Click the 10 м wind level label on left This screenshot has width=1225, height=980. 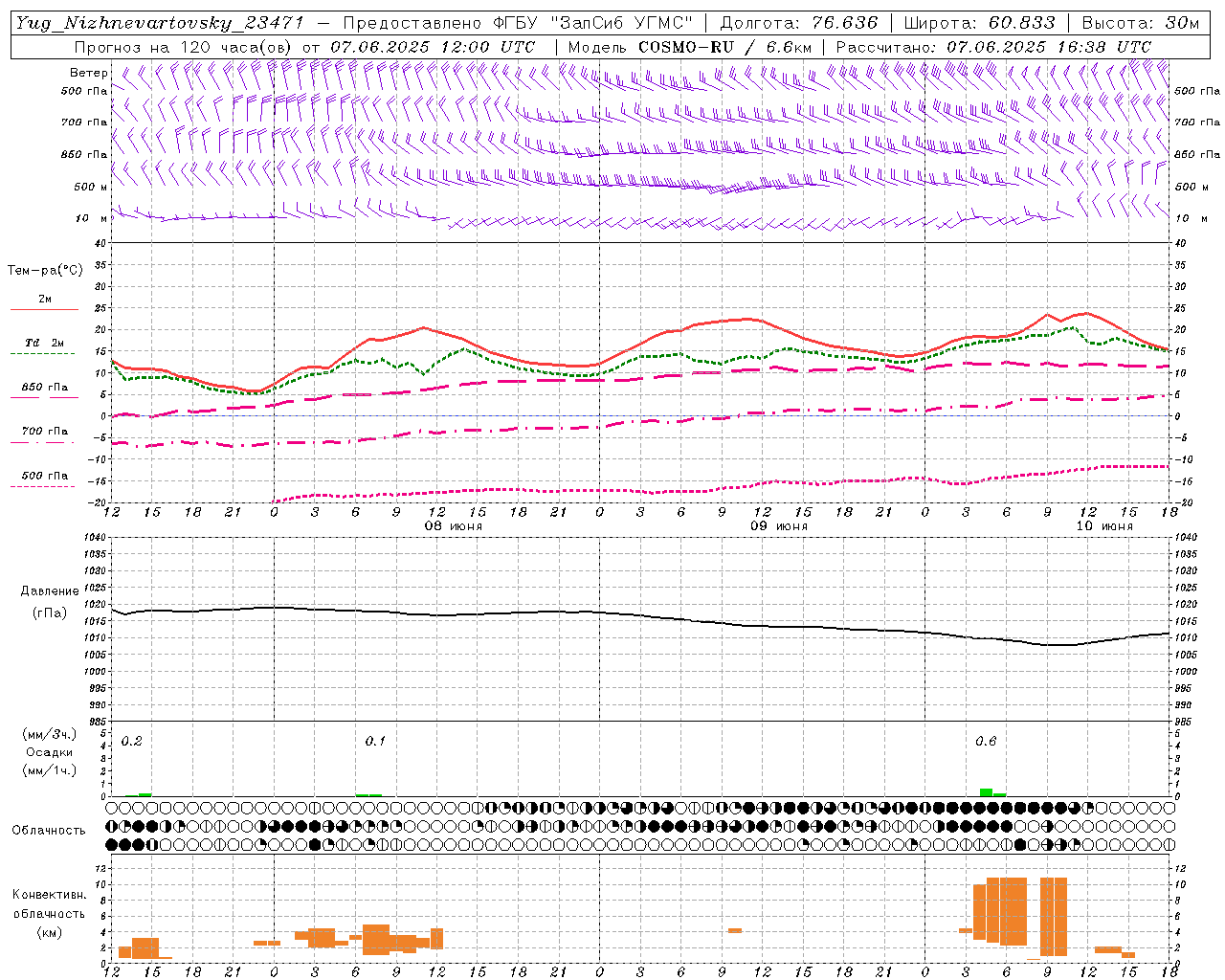[92, 218]
